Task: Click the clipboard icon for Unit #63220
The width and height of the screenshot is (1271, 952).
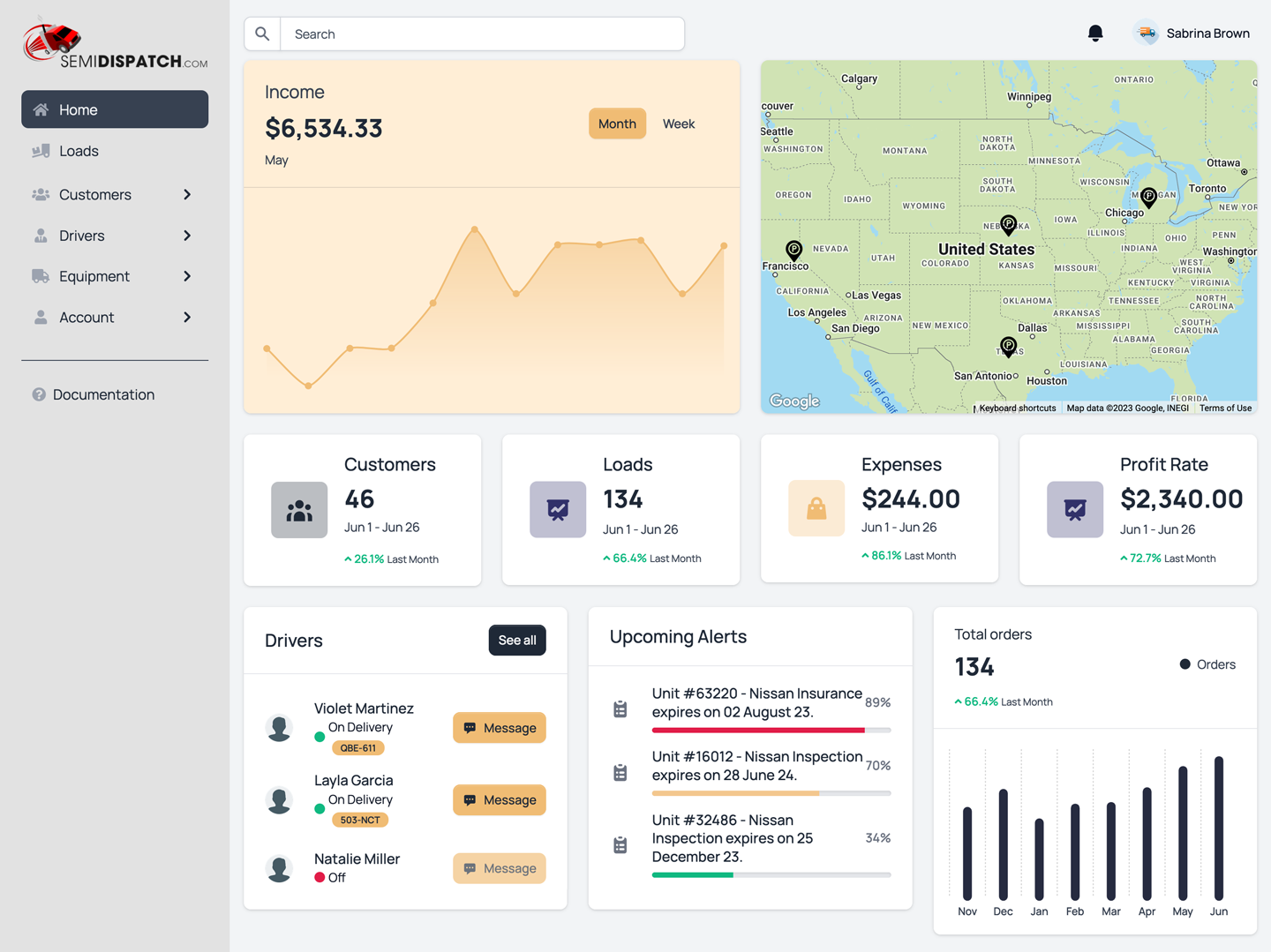Action: pyautogui.click(x=620, y=708)
